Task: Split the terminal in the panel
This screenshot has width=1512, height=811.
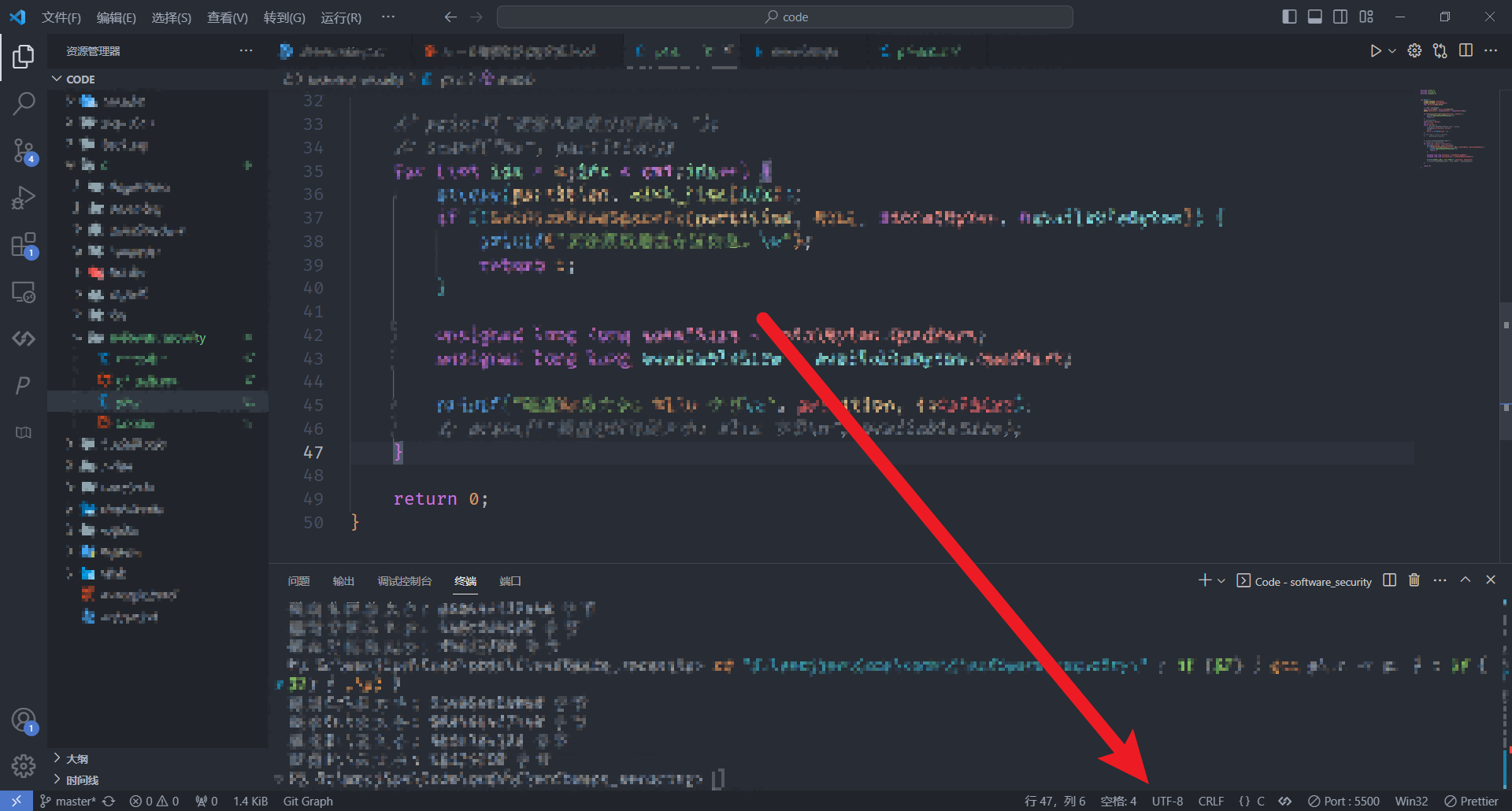Action: 1390,580
